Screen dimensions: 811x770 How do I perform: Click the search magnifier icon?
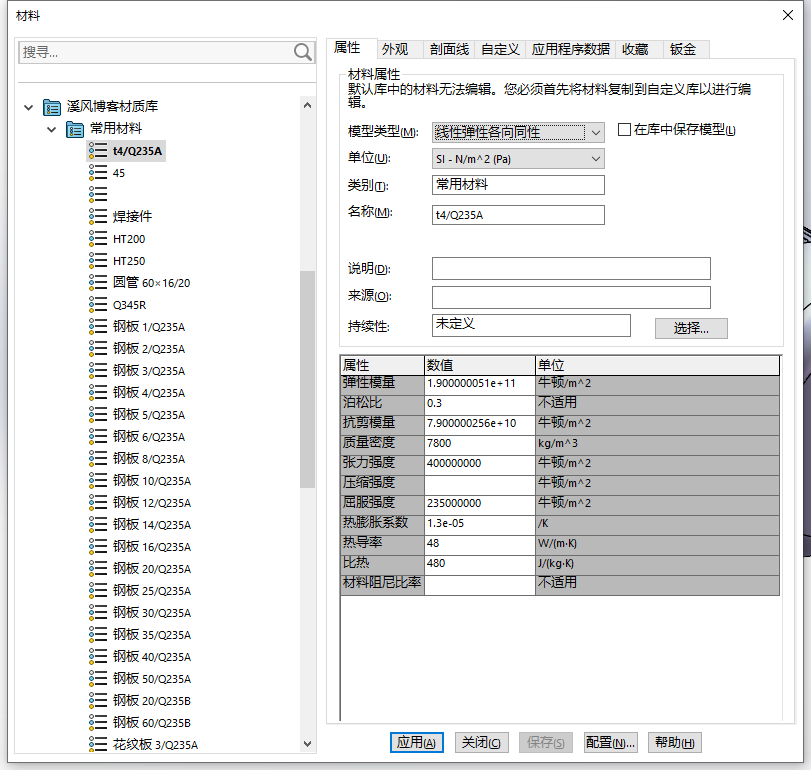click(302, 52)
